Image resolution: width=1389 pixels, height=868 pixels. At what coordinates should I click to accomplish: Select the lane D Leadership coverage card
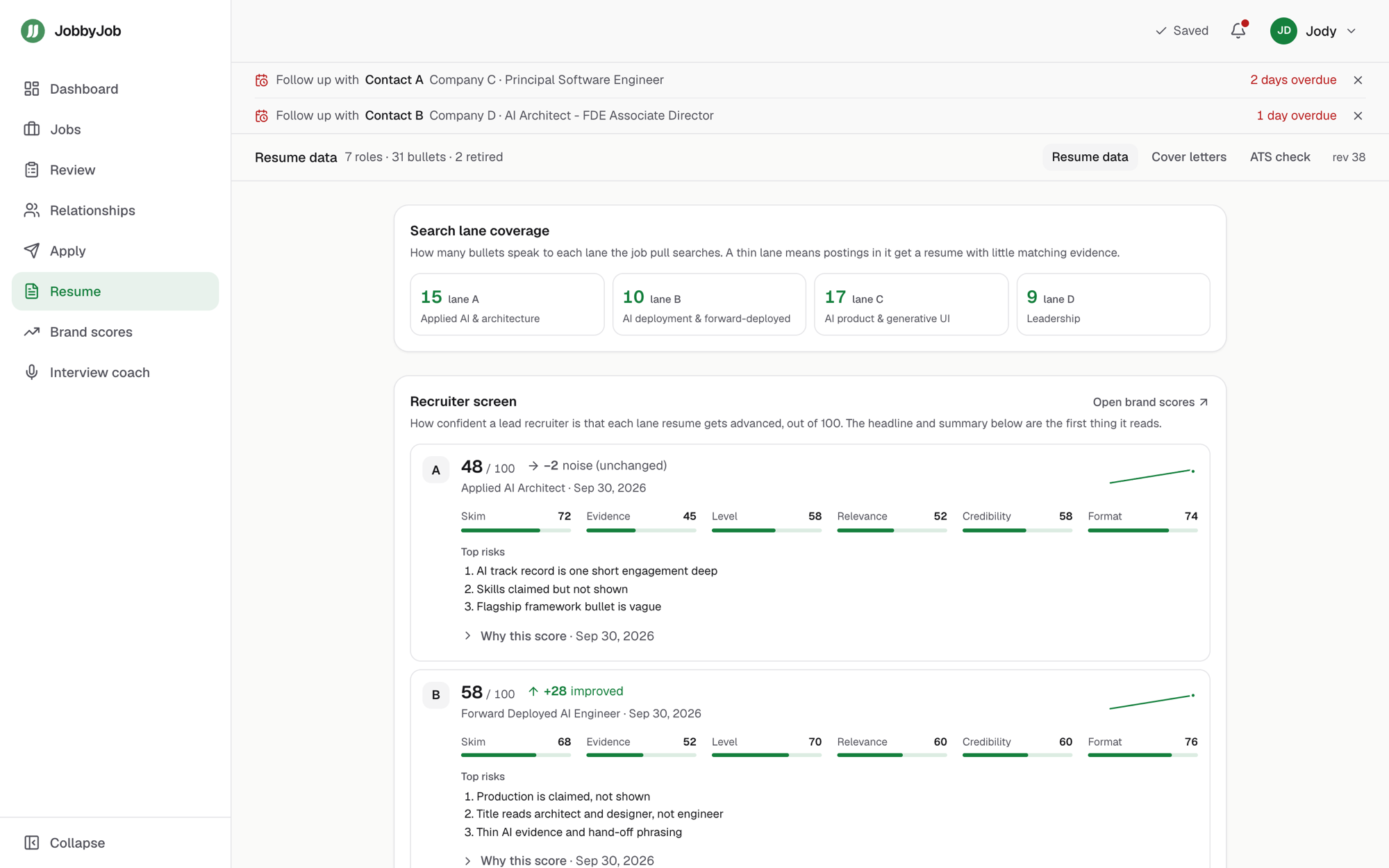(1113, 304)
